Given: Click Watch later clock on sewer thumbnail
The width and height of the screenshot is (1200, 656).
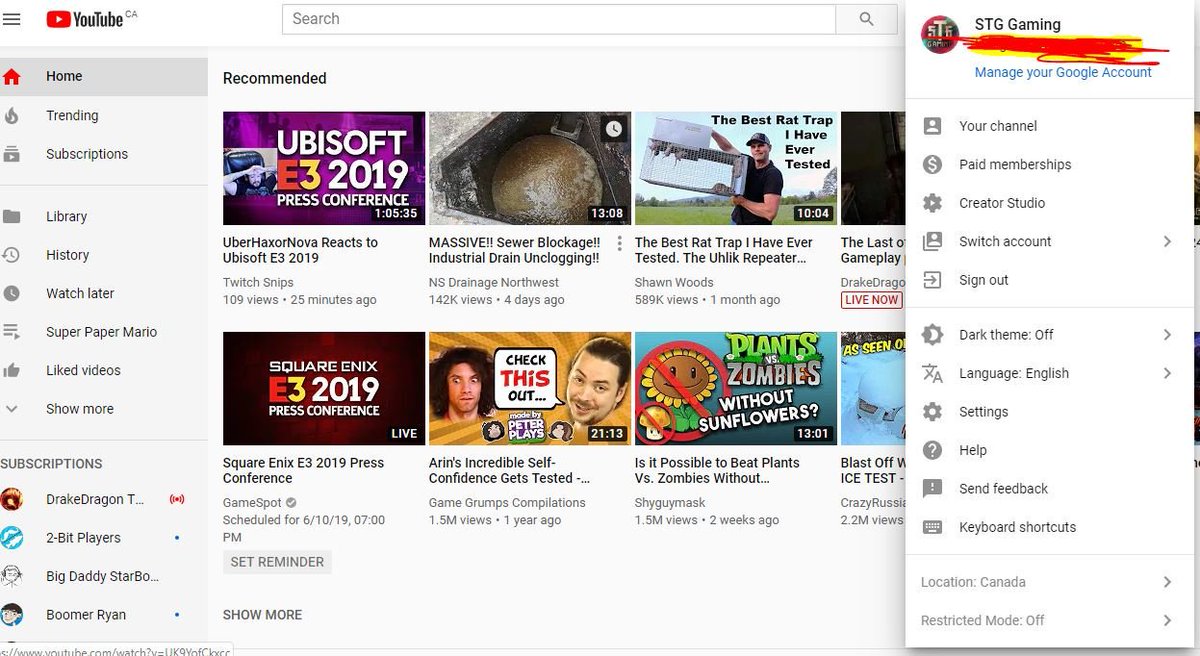Looking at the screenshot, I should [x=613, y=128].
